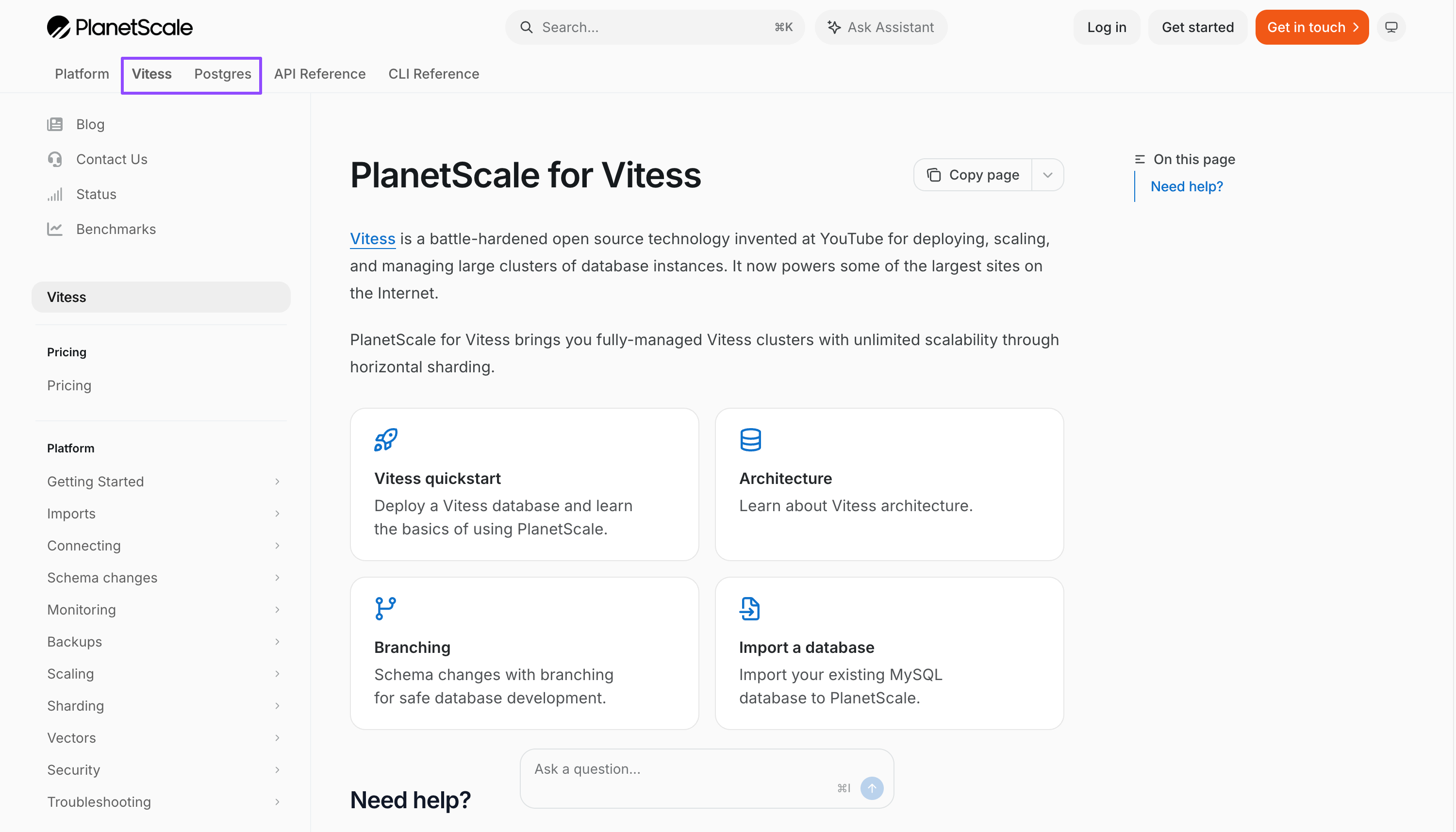Click the PlanetScale logo
The height and width of the screenshot is (832, 1456).
coord(119,27)
